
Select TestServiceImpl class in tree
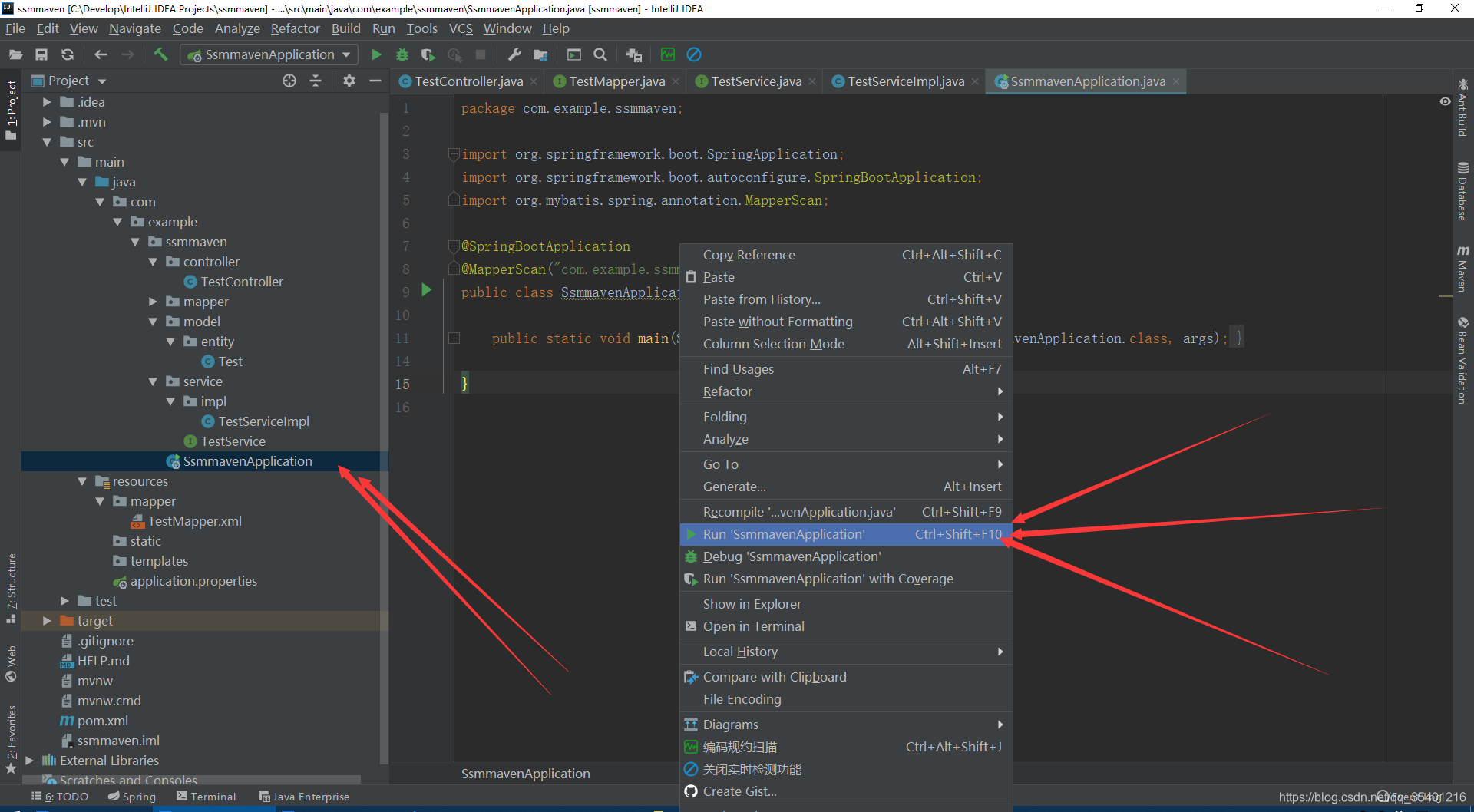pos(263,421)
